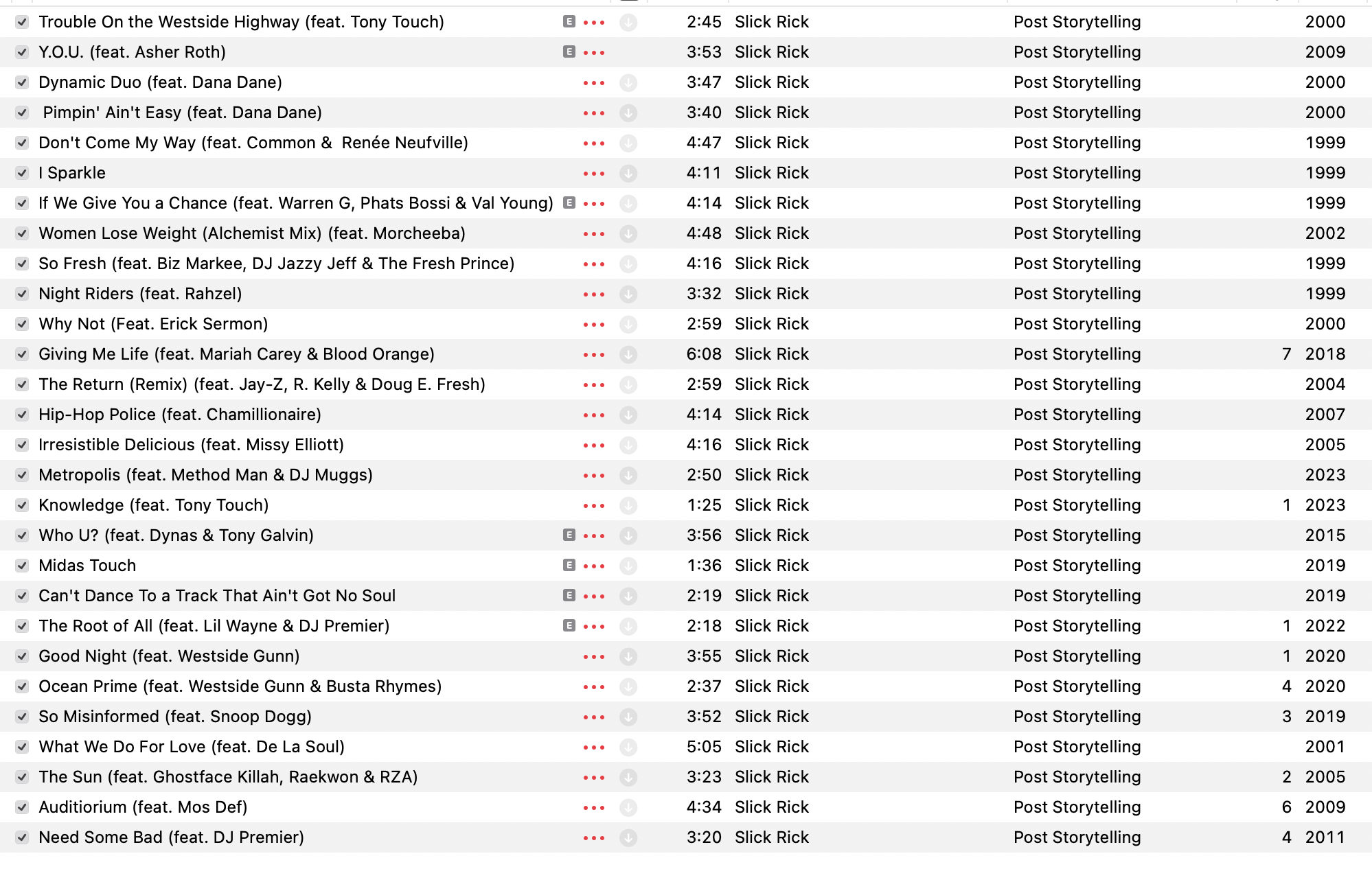Toggle the checkbox for Women Lose Weight
The image size is (1372, 869).
(22, 233)
